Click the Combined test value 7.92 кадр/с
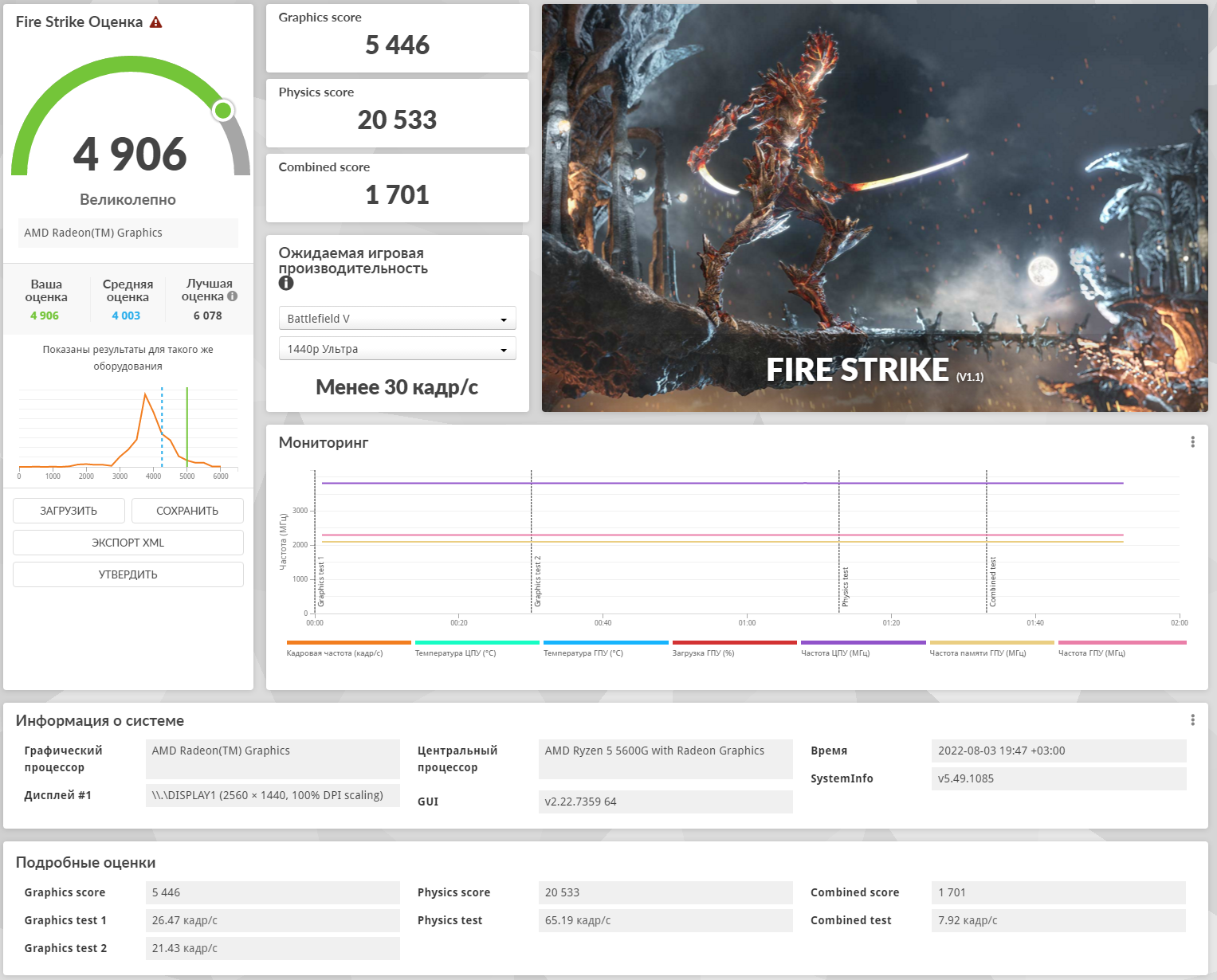1217x980 pixels. [1058, 920]
